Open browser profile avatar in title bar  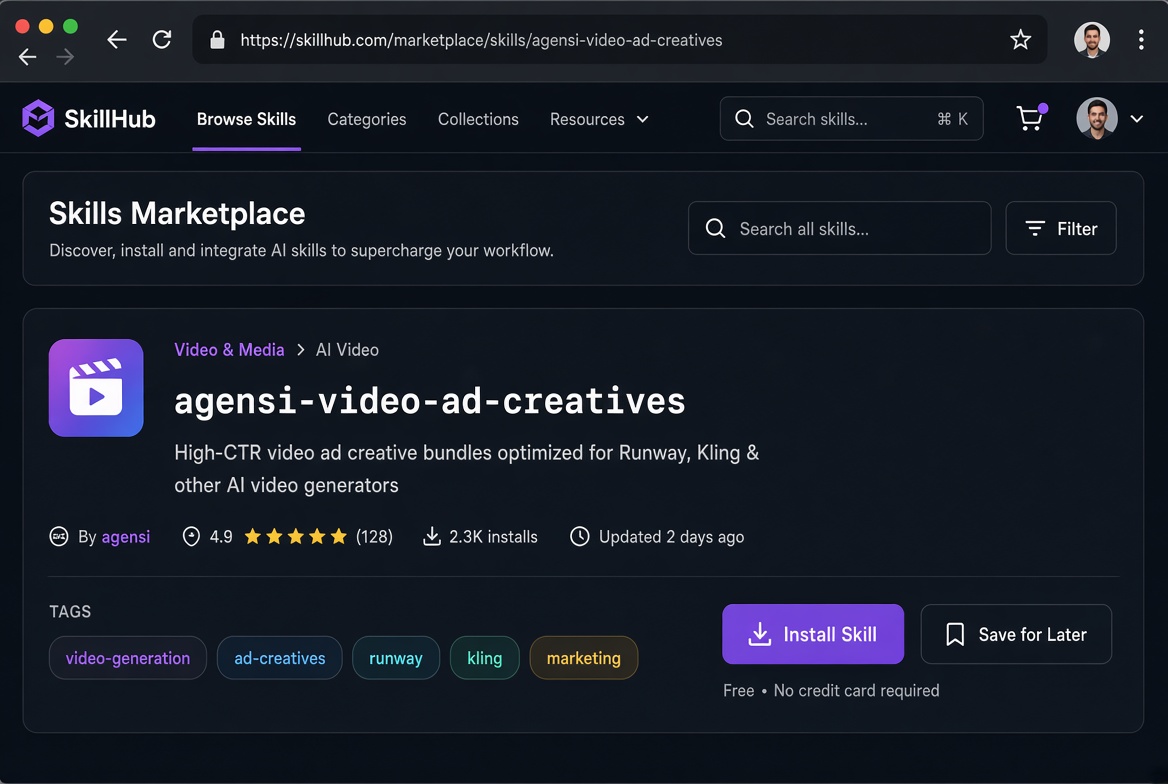[1092, 39]
